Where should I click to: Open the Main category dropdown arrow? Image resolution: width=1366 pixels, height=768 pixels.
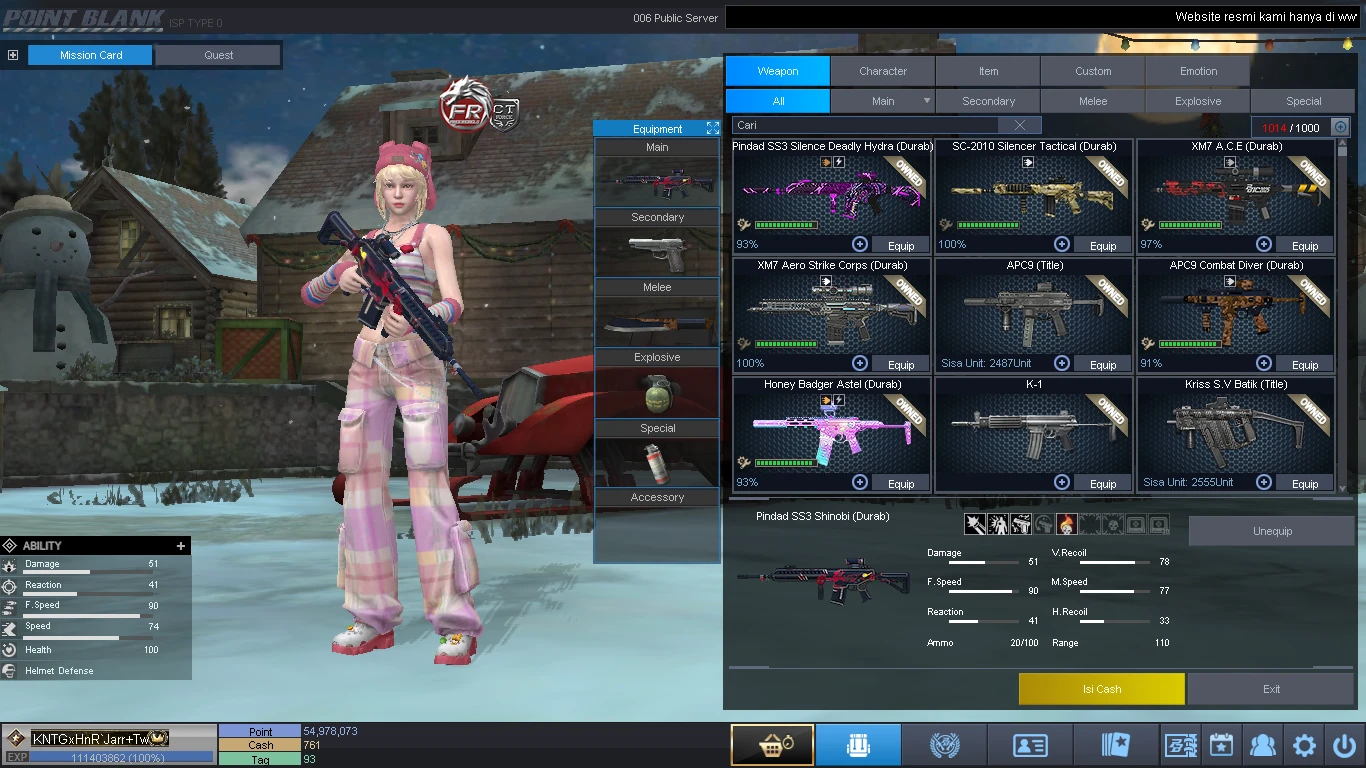pyautogui.click(x=927, y=101)
